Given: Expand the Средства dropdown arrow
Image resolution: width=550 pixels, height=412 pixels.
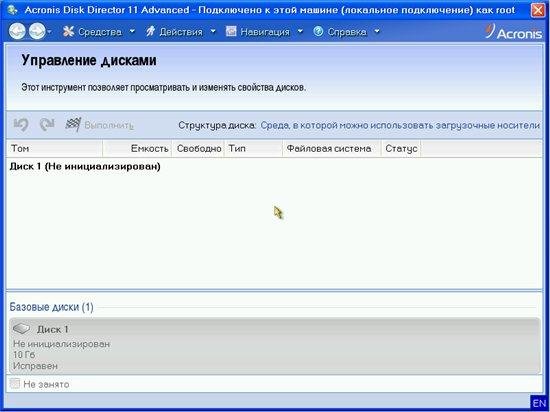Looking at the screenshot, I should pos(132,31).
